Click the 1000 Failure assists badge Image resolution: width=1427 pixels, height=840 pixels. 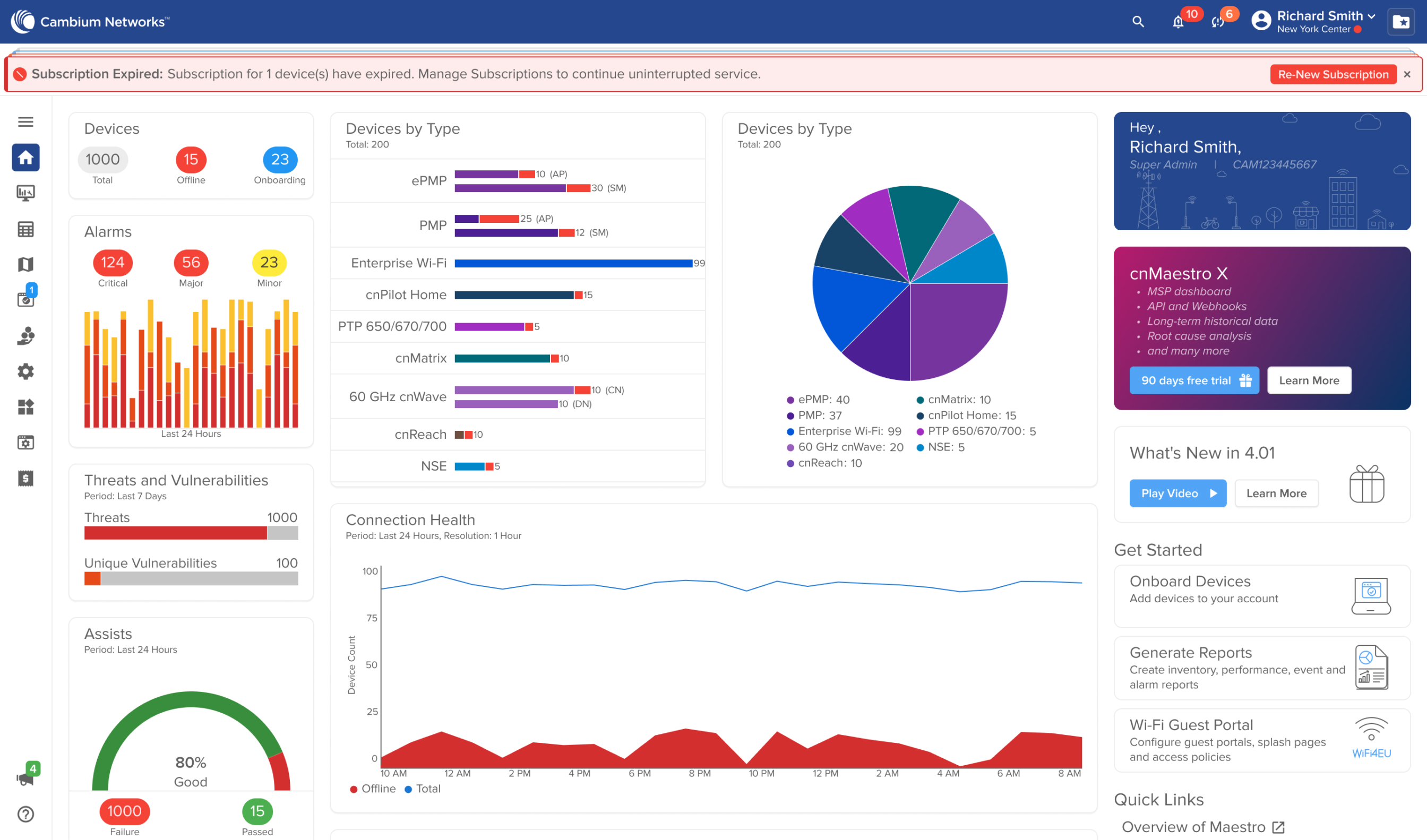(x=125, y=811)
